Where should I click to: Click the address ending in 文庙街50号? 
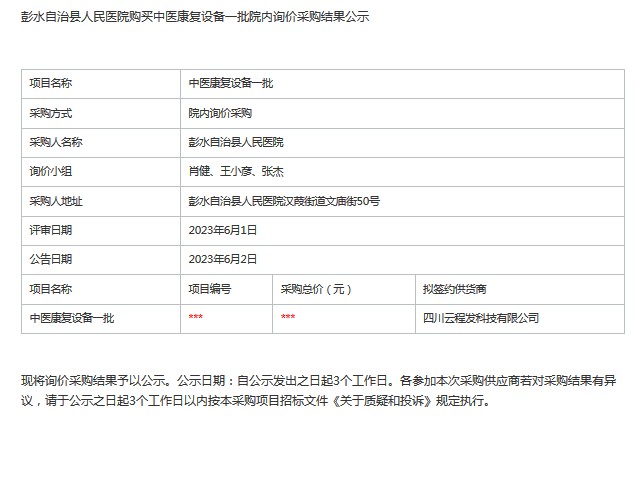tap(284, 201)
